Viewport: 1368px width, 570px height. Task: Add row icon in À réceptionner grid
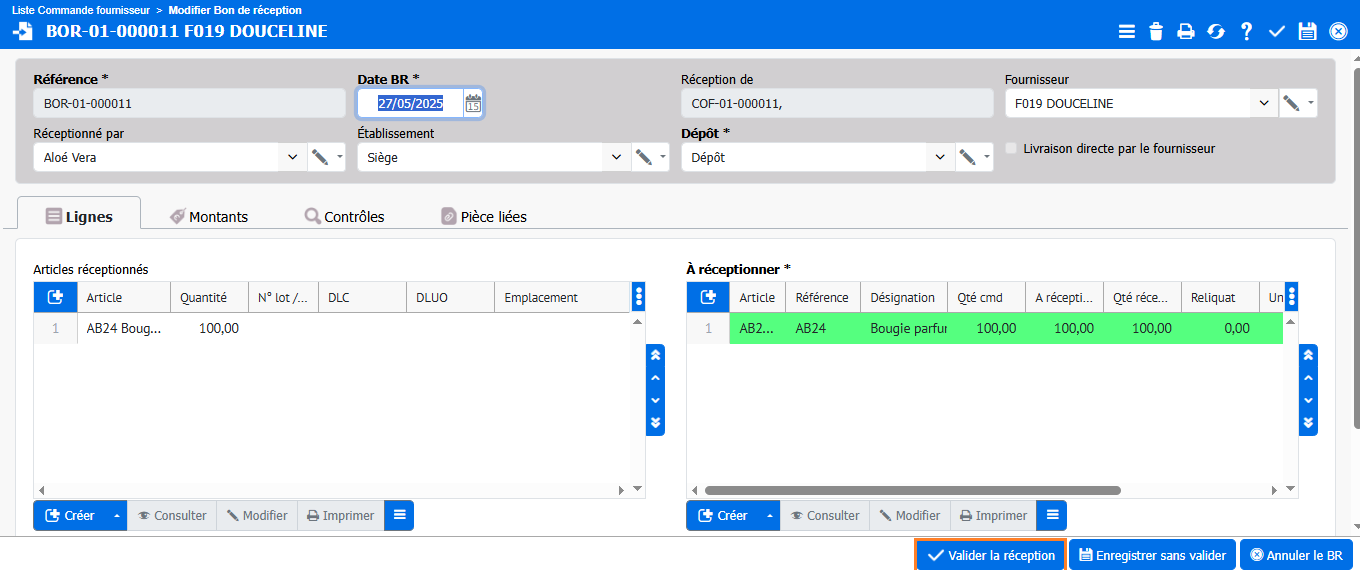click(708, 297)
